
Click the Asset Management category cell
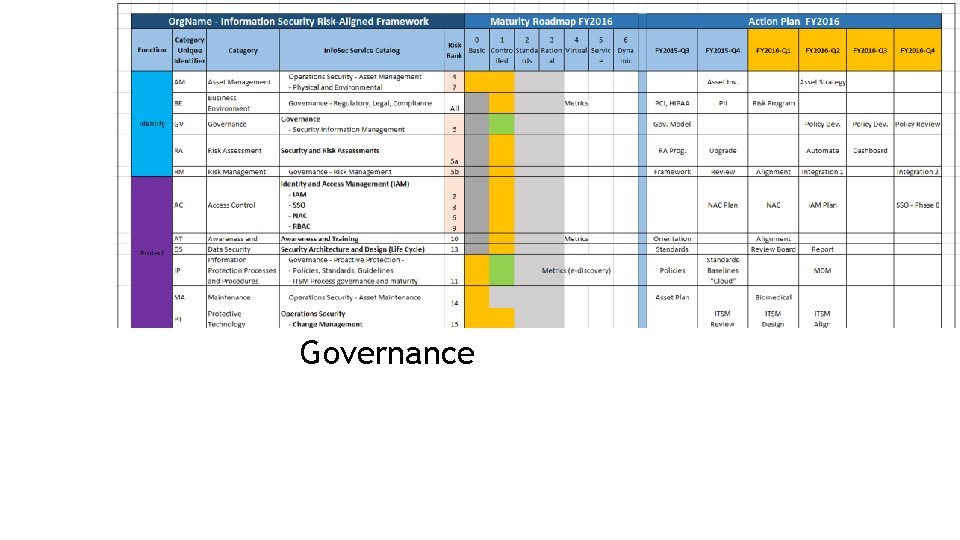tap(242, 82)
